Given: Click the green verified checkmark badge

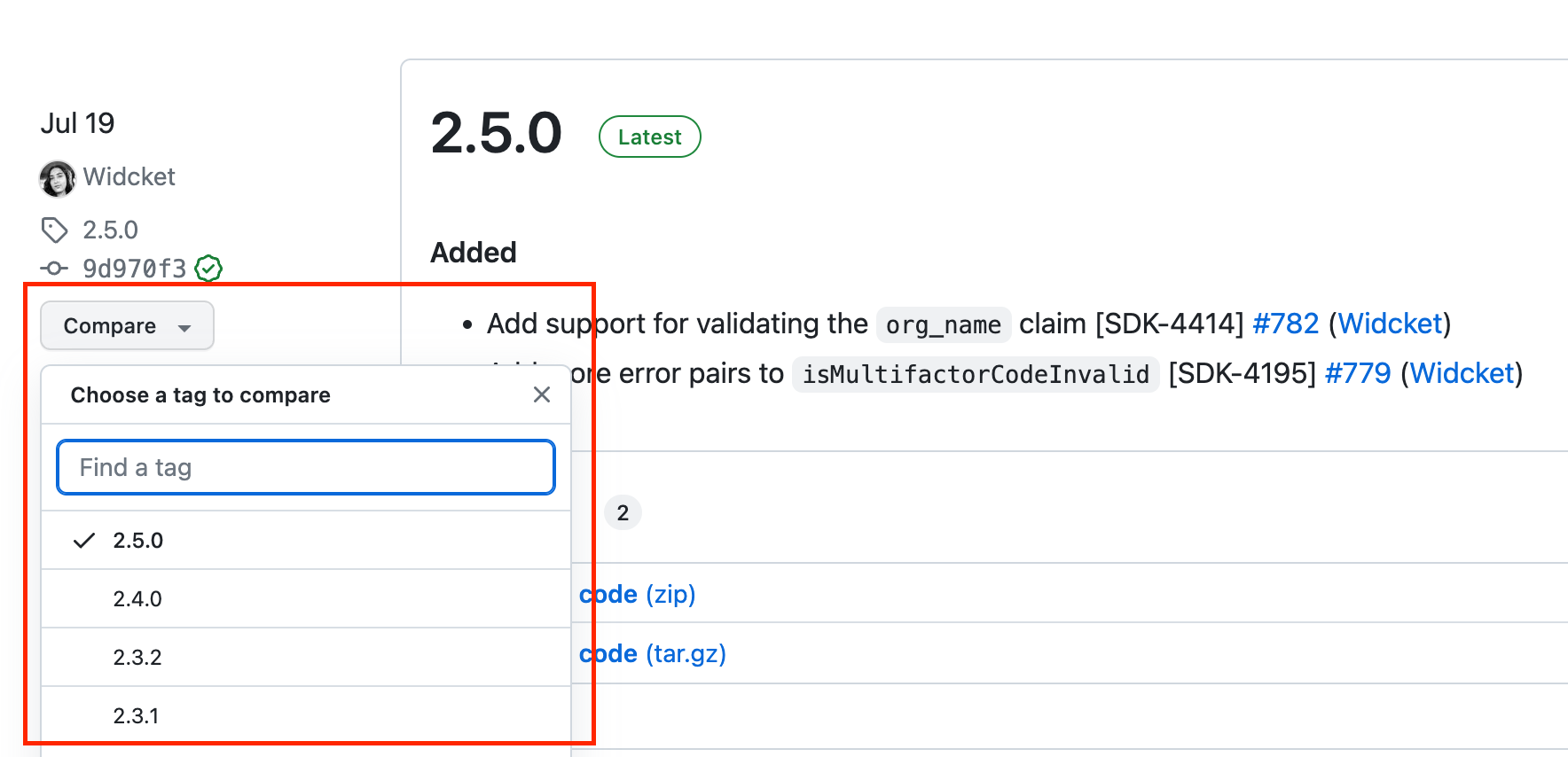Looking at the screenshot, I should click(208, 268).
